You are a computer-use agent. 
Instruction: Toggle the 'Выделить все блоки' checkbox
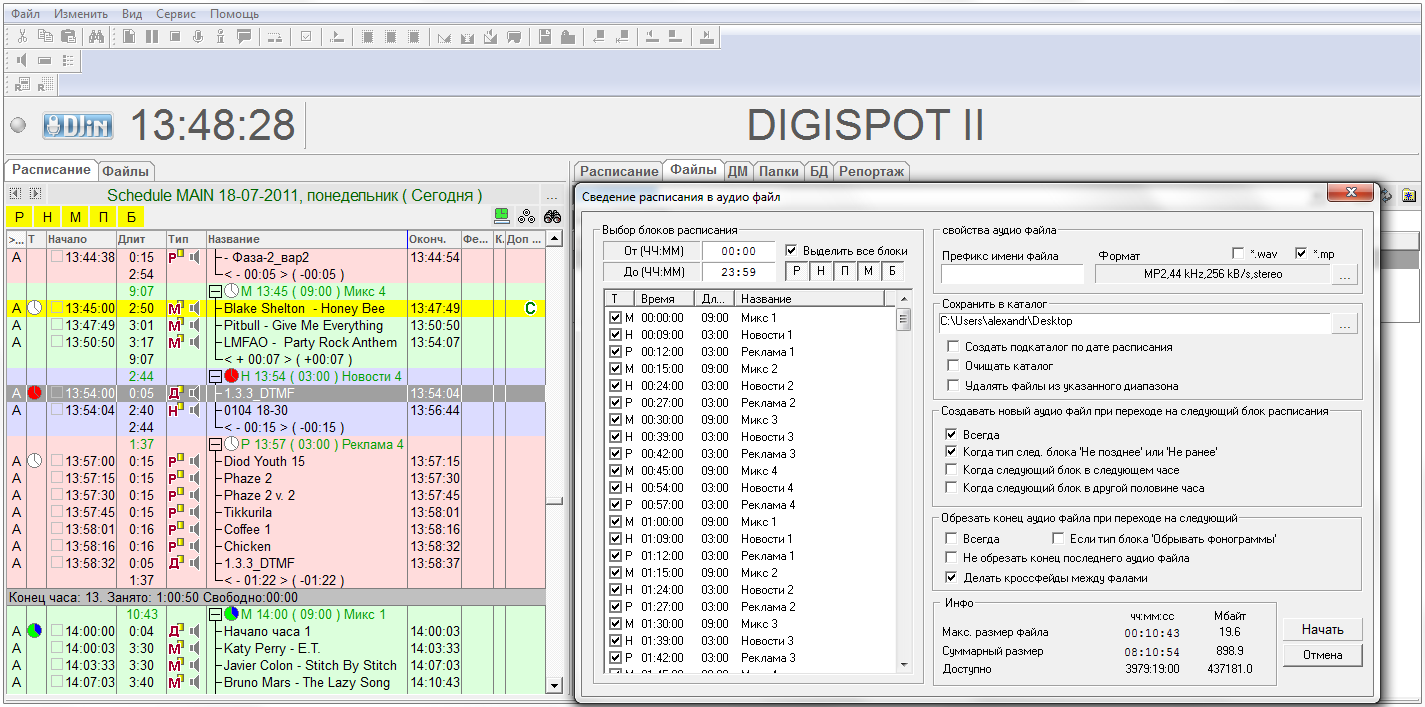[x=792, y=250]
